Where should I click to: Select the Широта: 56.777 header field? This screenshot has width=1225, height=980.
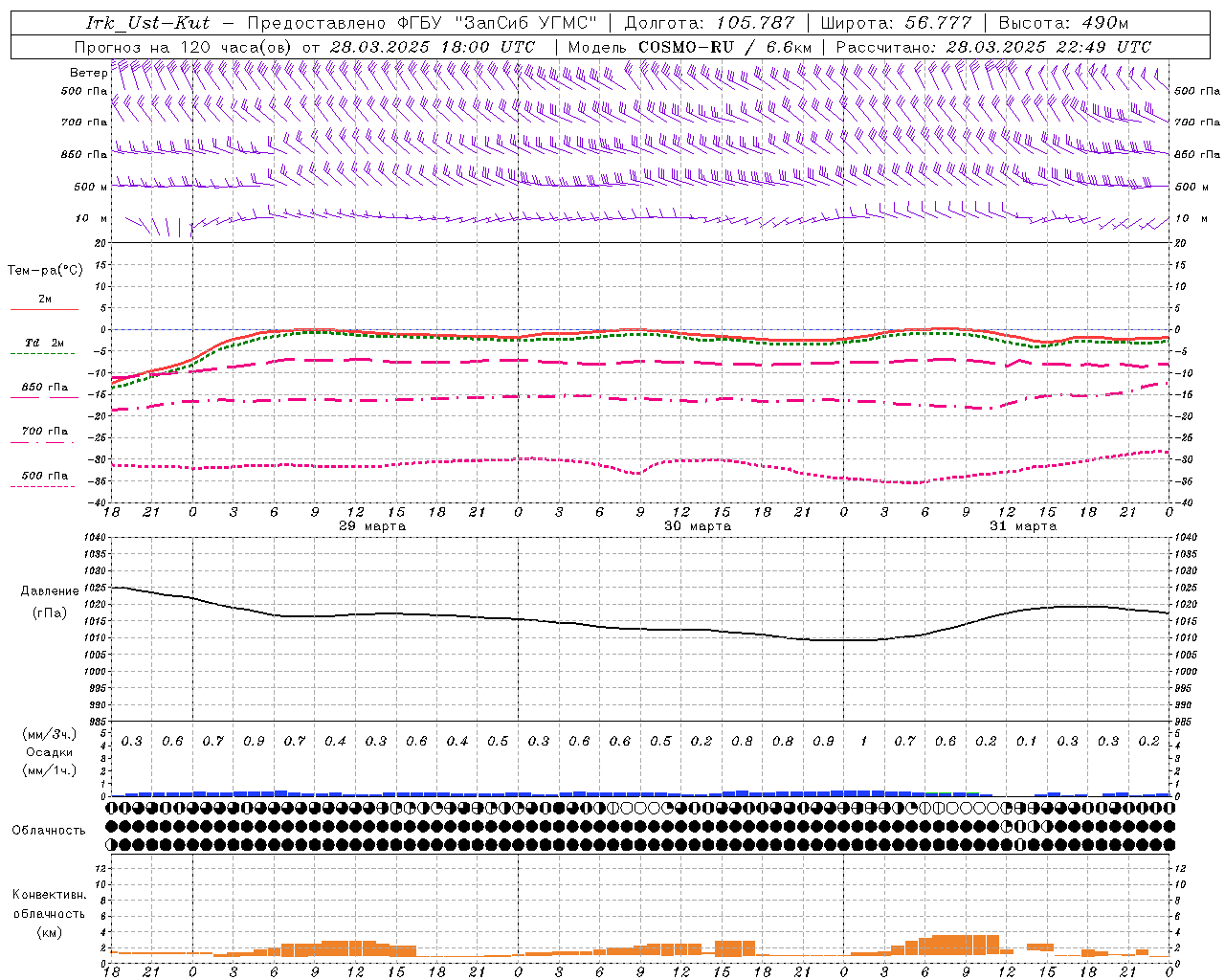(x=896, y=23)
